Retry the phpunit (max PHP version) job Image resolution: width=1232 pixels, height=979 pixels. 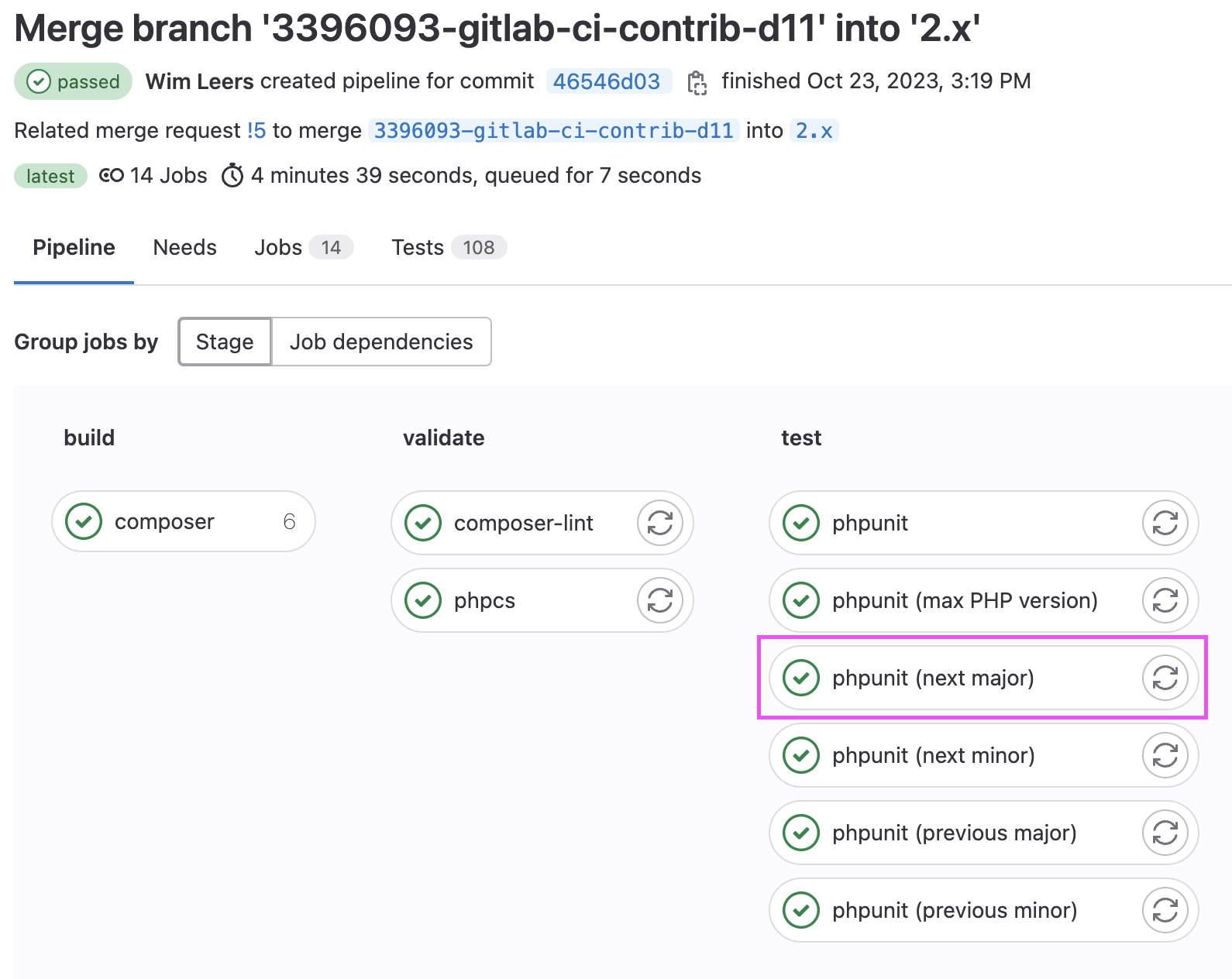coord(1165,600)
